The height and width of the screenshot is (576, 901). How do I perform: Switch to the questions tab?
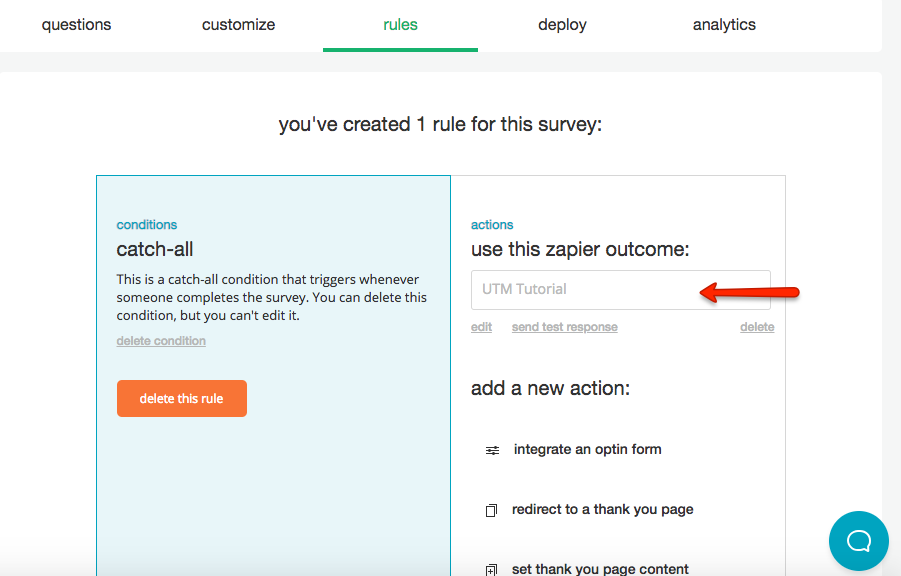[x=77, y=25]
